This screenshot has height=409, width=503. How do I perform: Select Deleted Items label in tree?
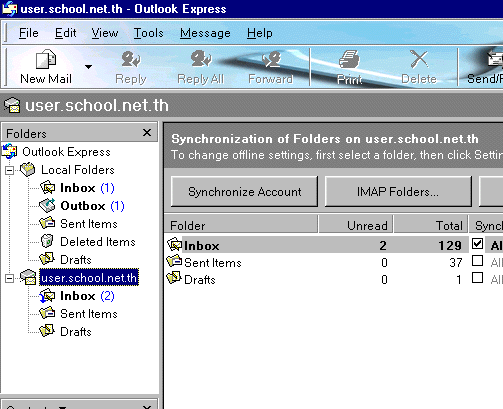98,242
